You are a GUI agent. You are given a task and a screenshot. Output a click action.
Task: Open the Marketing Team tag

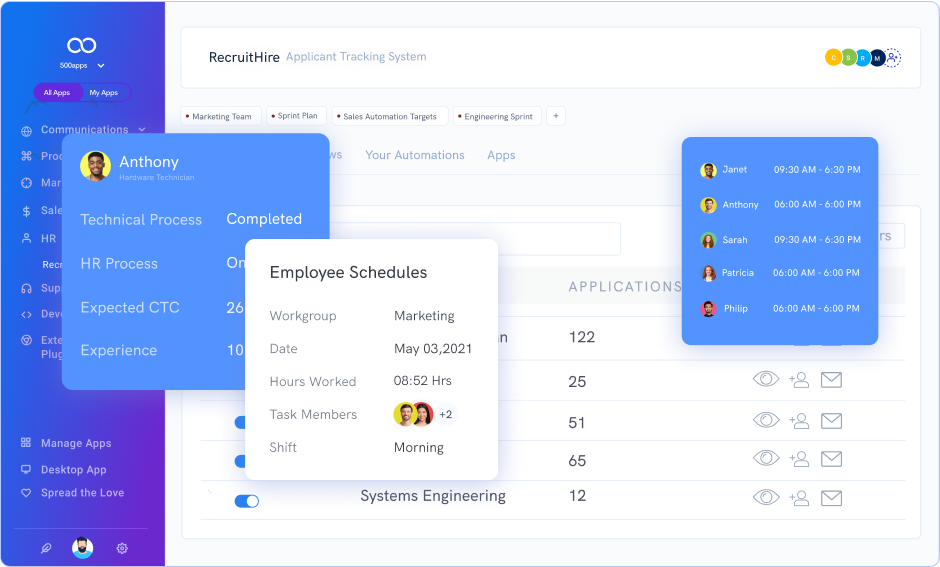pos(219,116)
